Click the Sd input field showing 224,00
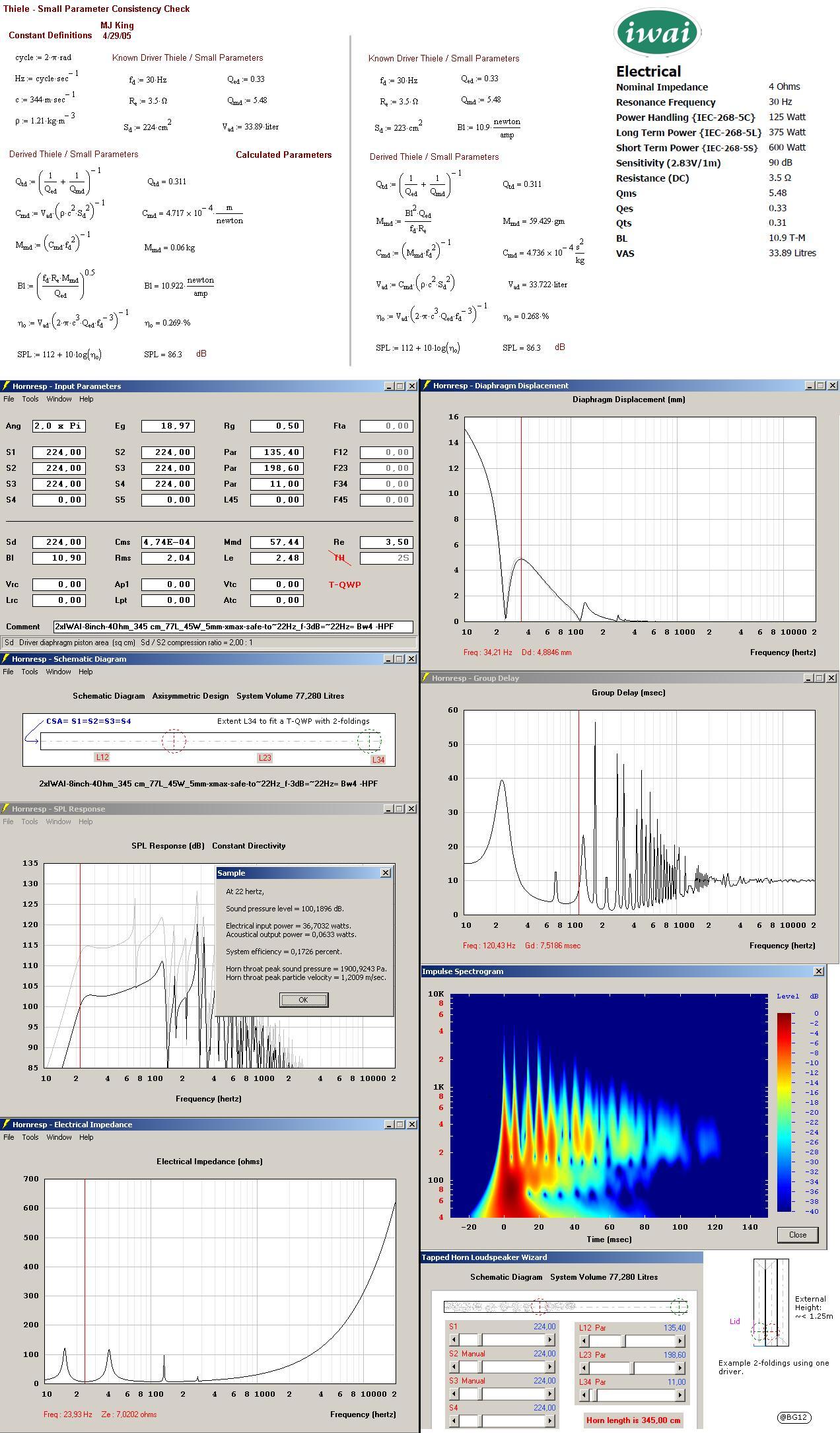Screen dimensions: 840x1433 click(x=59, y=542)
